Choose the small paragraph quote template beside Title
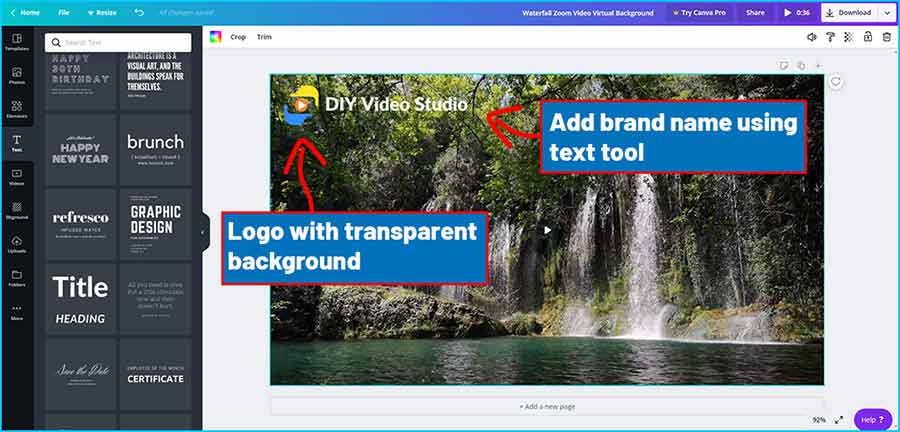Viewport: 900px width, 432px height. click(x=156, y=298)
